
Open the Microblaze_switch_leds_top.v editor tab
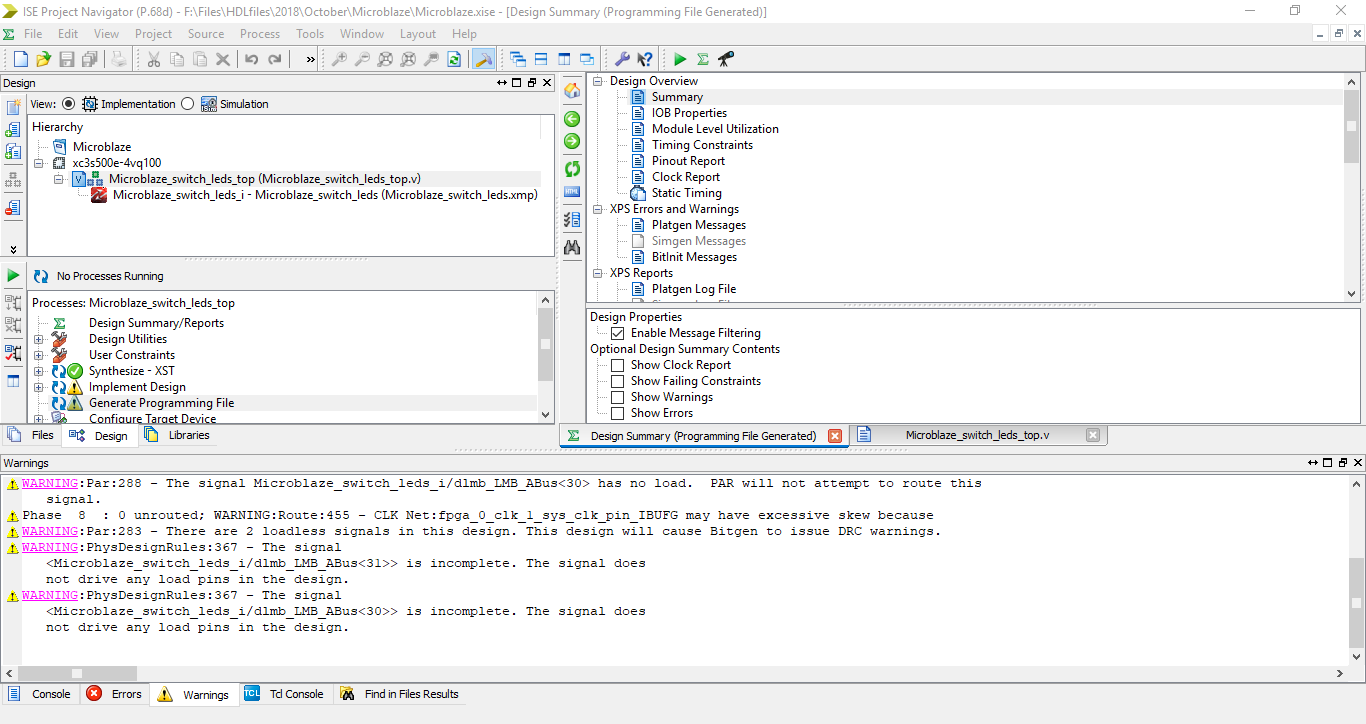coord(977,435)
